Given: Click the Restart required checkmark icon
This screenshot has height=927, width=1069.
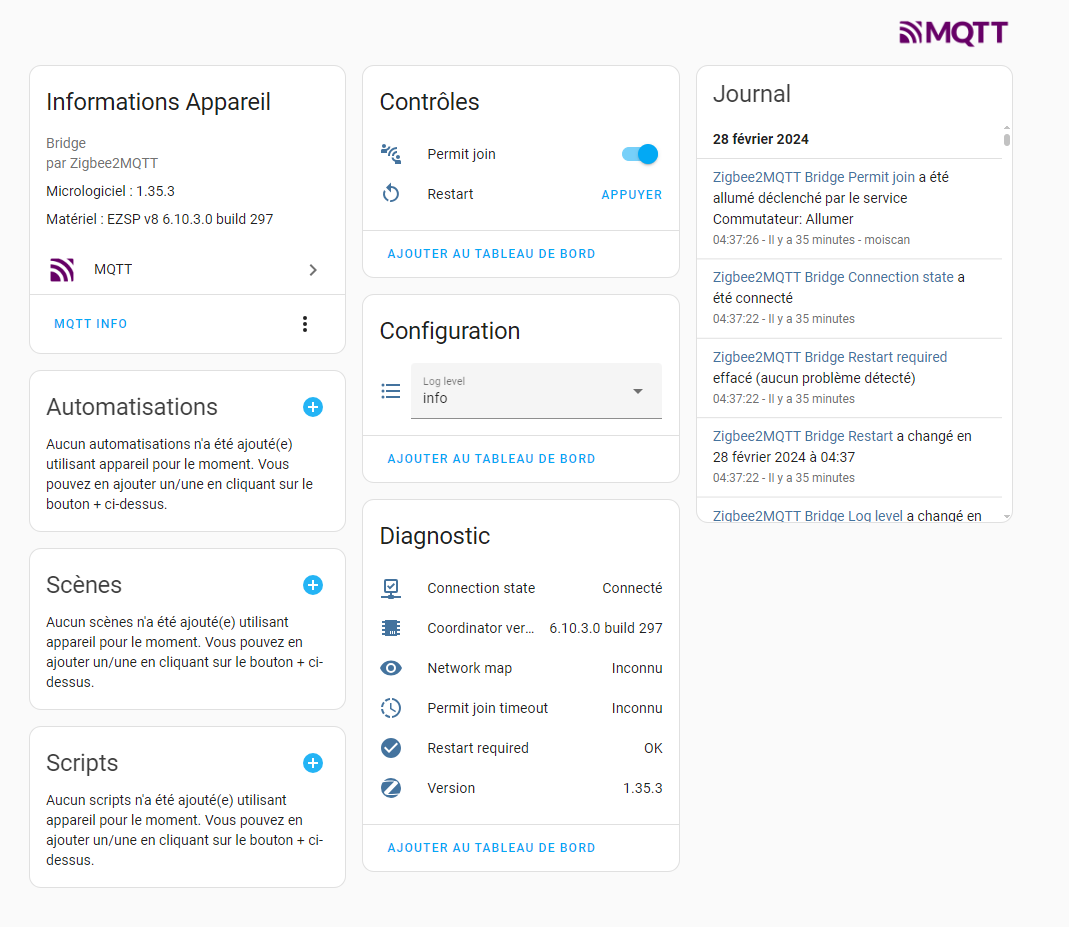Looking at the screenshot, I should click(391, 748).
